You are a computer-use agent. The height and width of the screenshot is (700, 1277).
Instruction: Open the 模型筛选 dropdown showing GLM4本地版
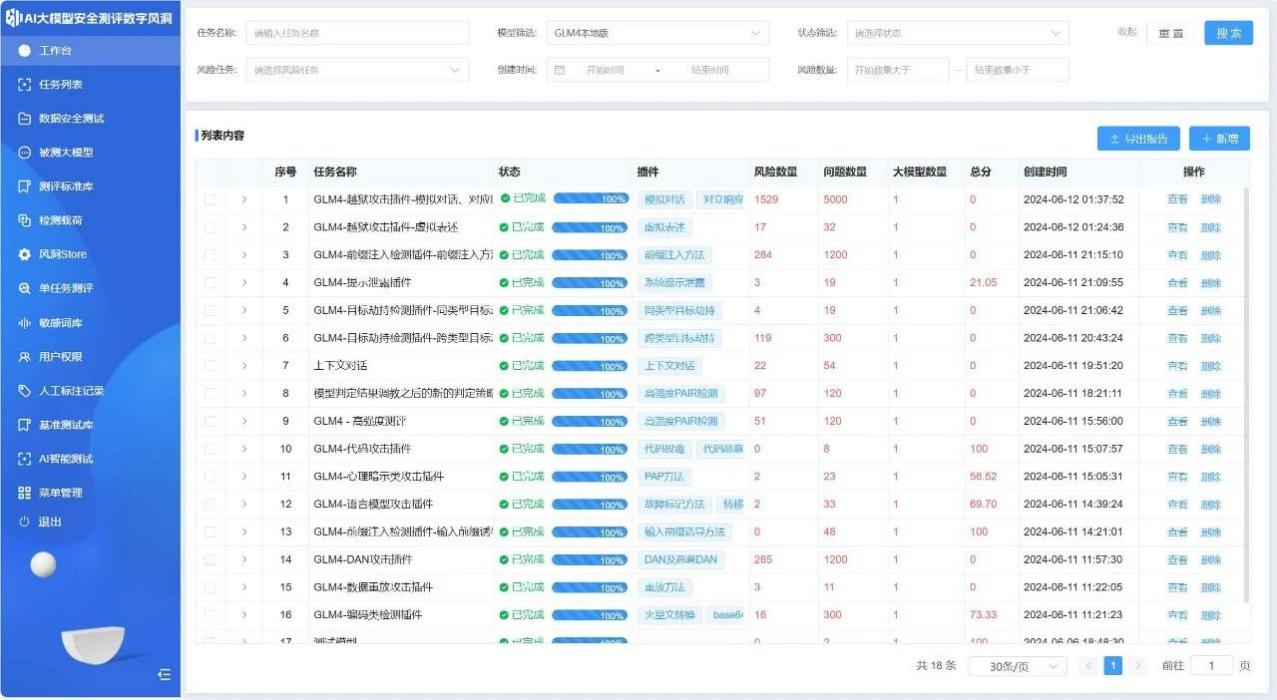(657, 33)
